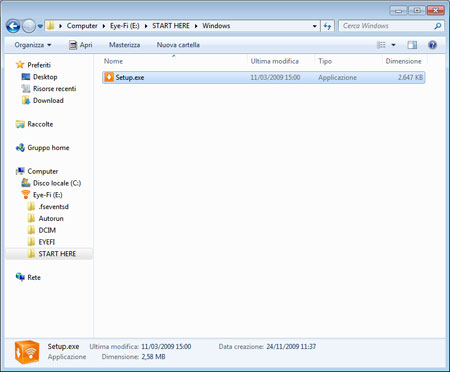Click the orange Eye-Fi drive icon
The height and width of the screenshot is (372, 450).
pyautogui.click(x=26, y=194)
